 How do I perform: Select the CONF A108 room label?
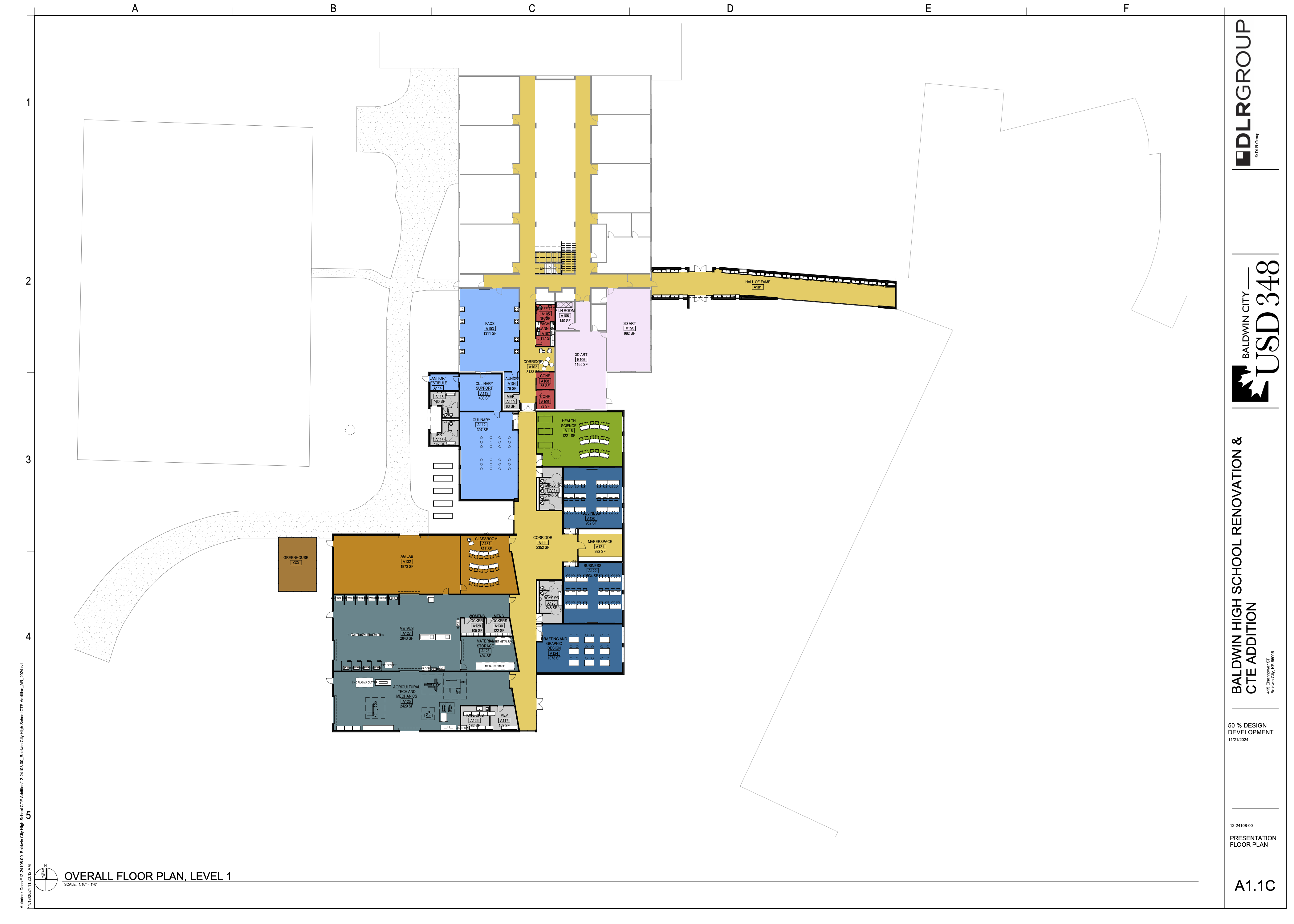pyautogui.click(x=545, y=381)
